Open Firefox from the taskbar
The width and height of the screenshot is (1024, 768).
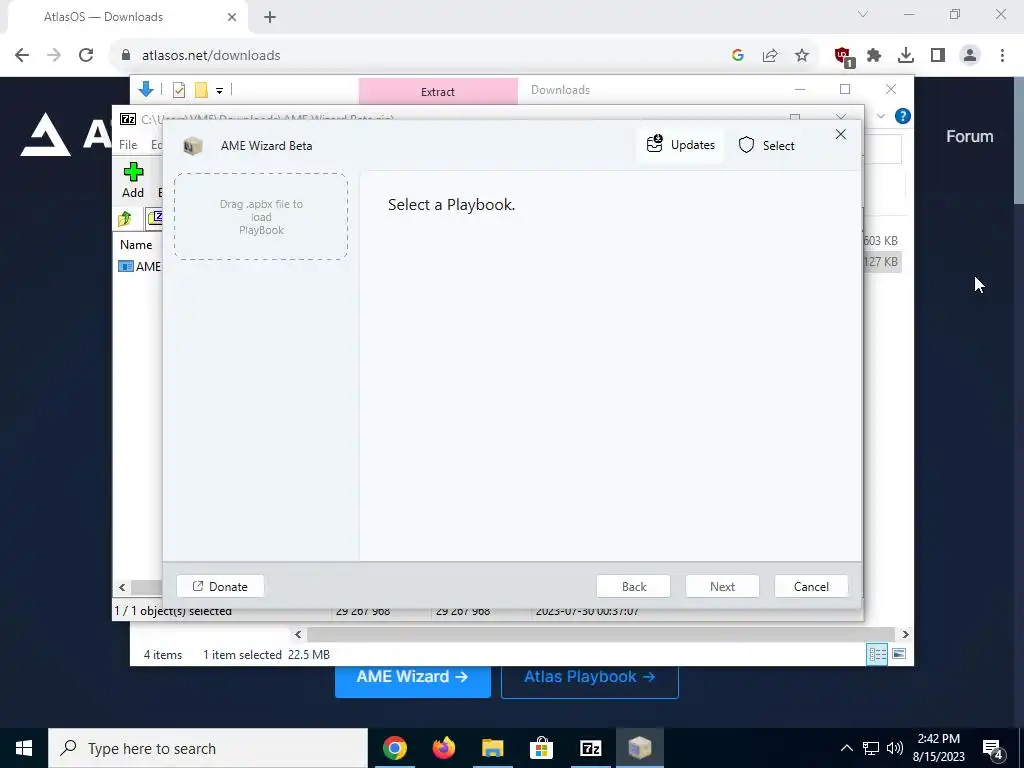(443, 748)
